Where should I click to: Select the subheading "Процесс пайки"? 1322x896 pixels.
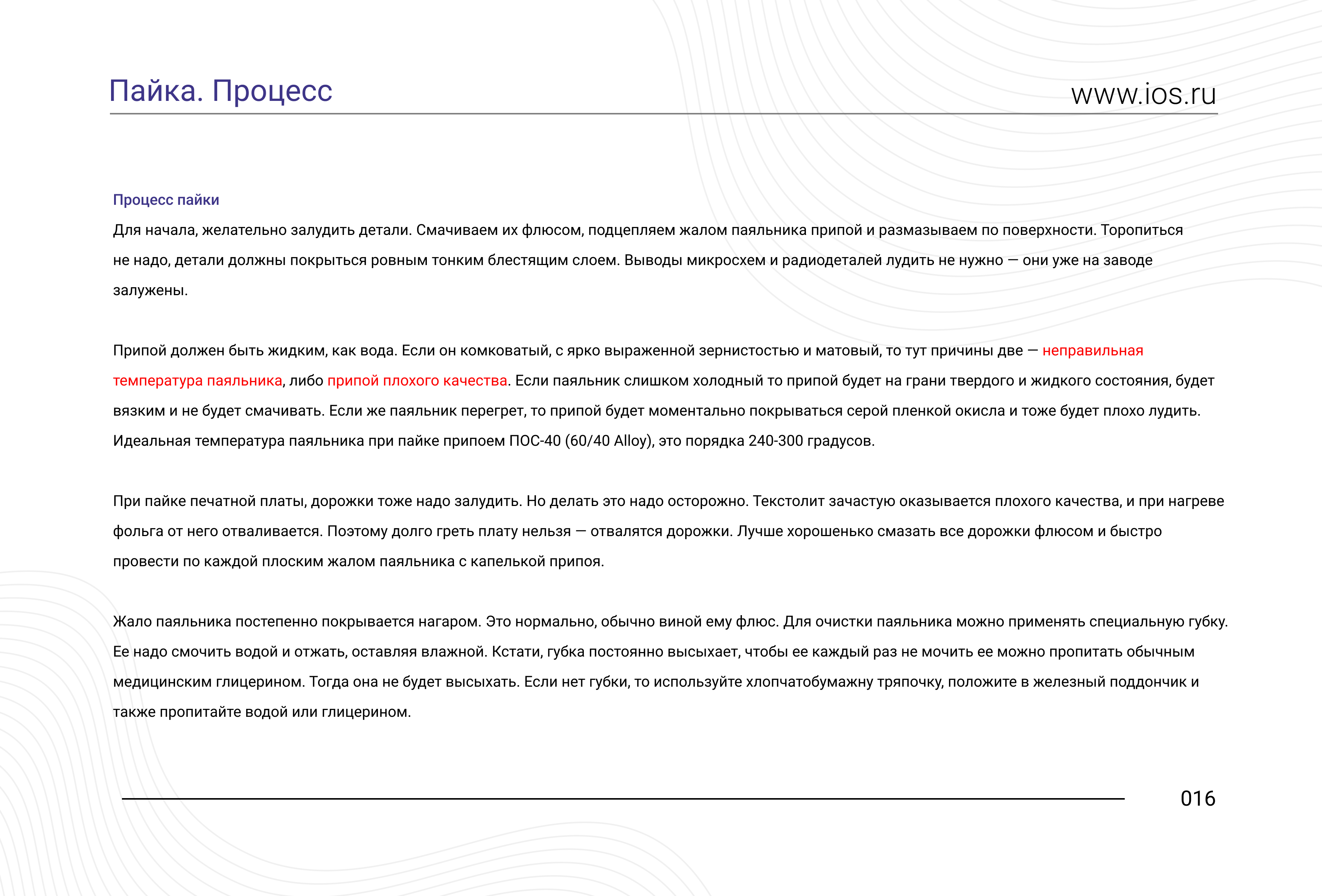tap(166, 200)
